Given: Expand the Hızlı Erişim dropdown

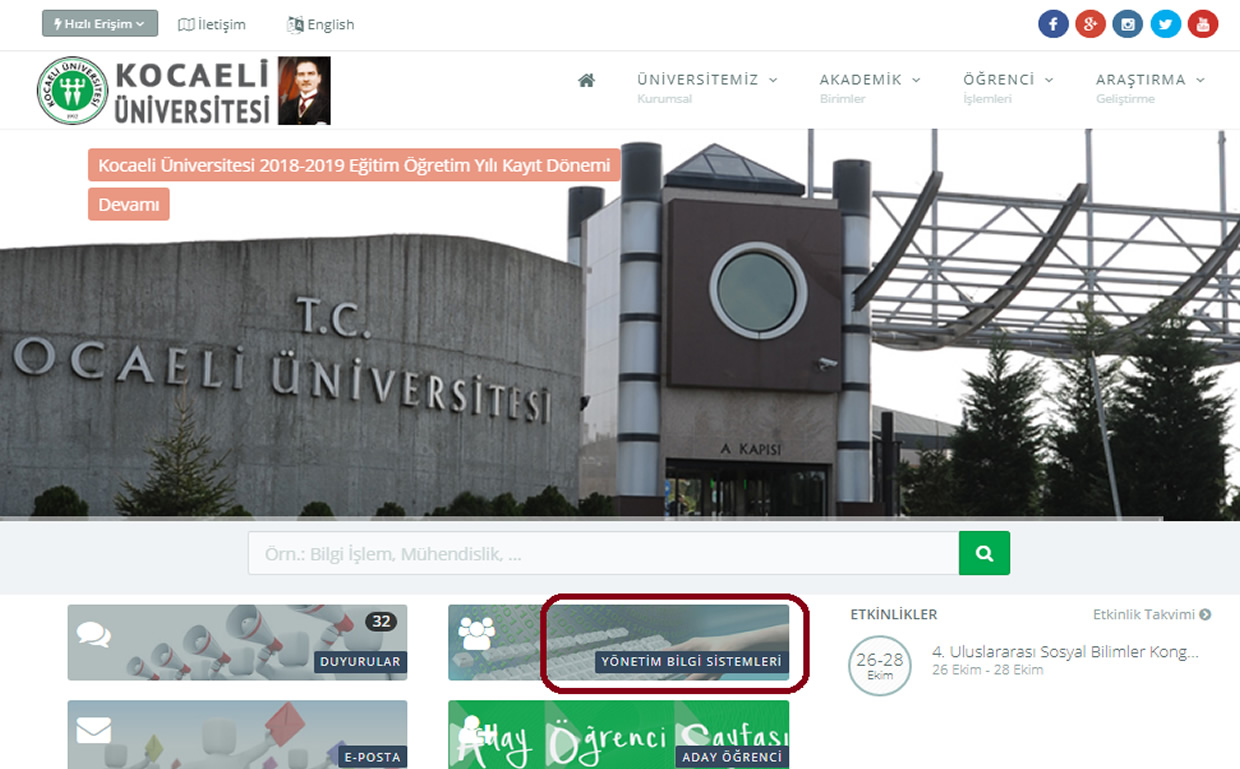Looking at the screenshot, I should pos(100,23).
